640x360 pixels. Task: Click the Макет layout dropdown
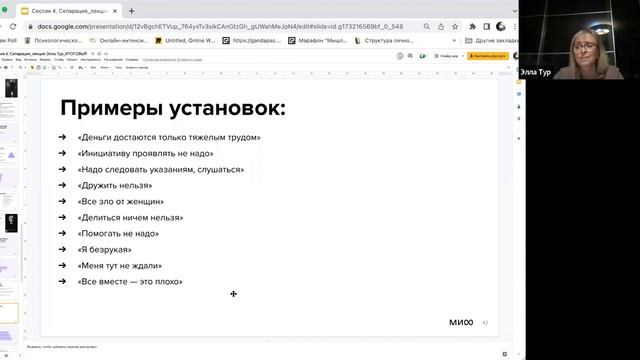pos(105,67)
